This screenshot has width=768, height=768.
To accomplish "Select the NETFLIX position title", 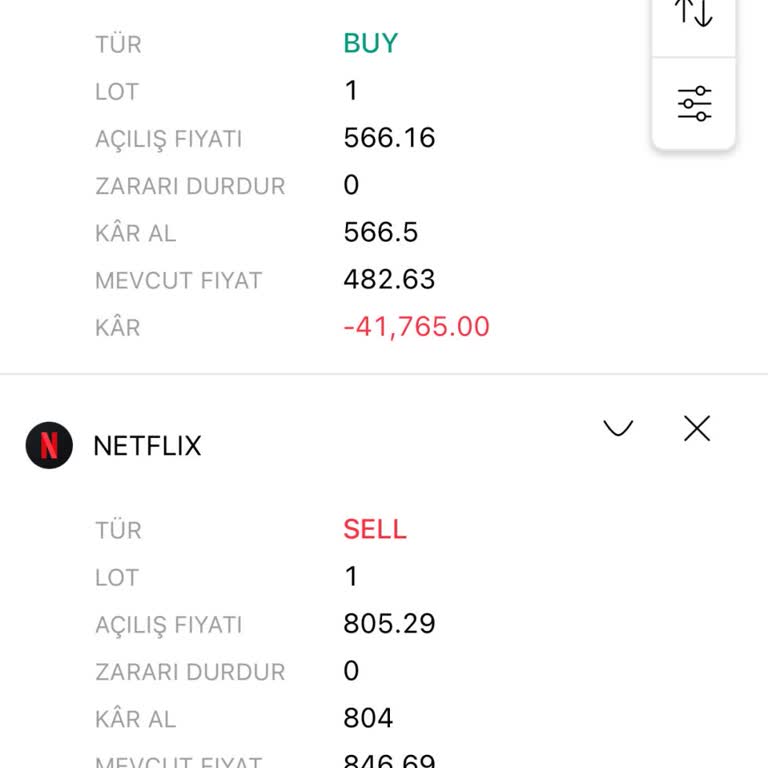I will click(147, 446).
